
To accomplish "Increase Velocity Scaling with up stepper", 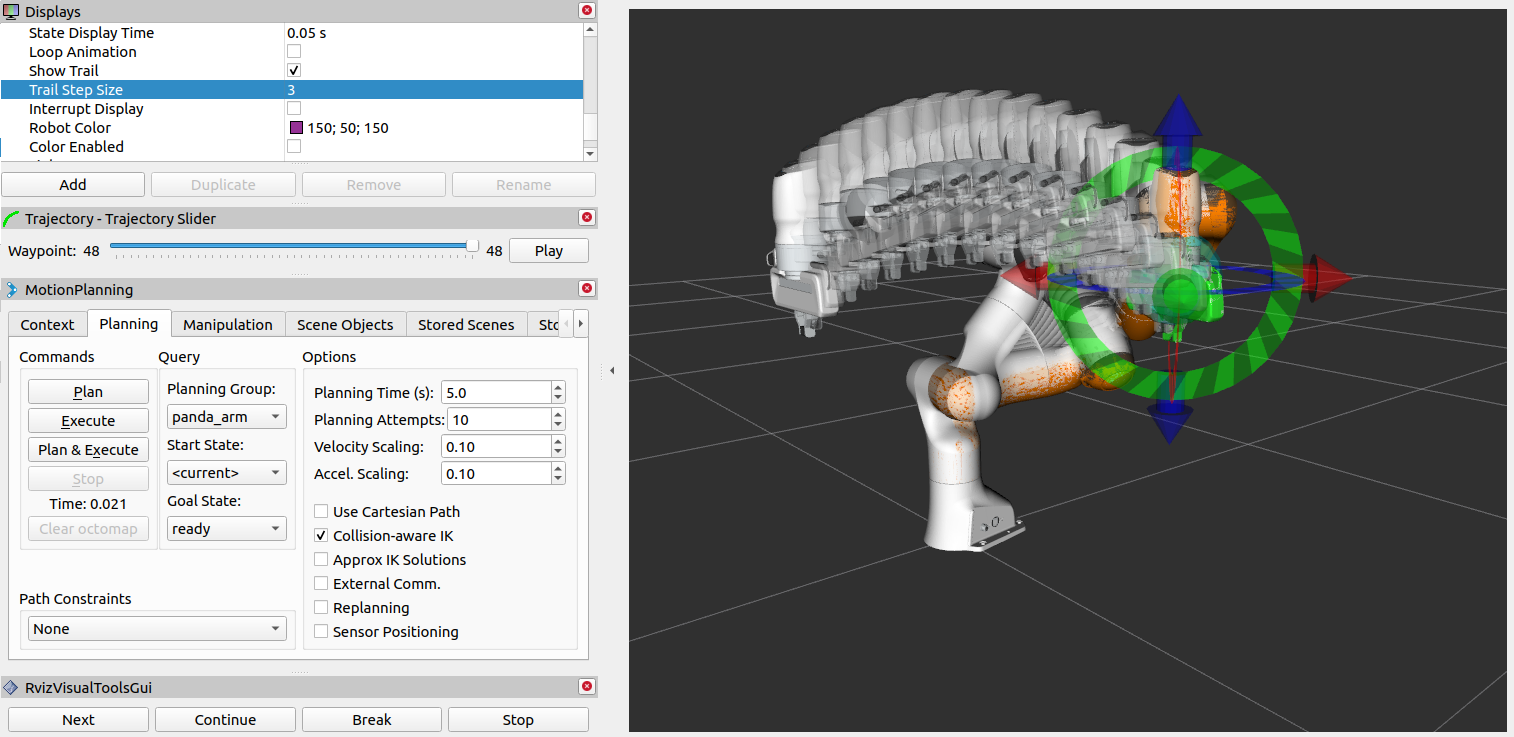I will pos(558,441).
